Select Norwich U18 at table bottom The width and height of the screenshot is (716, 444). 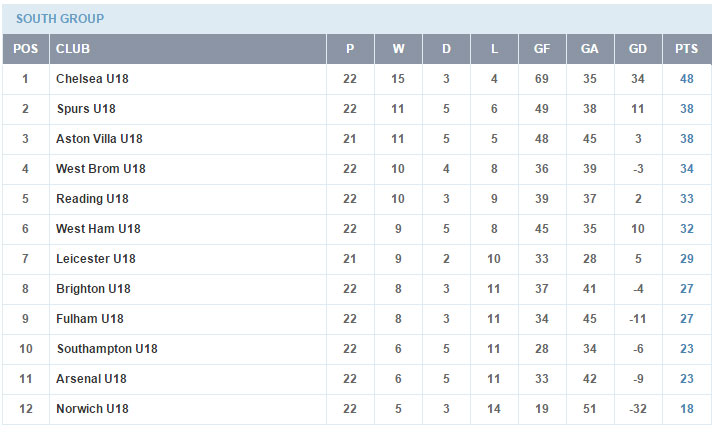[x=92, y=409]
